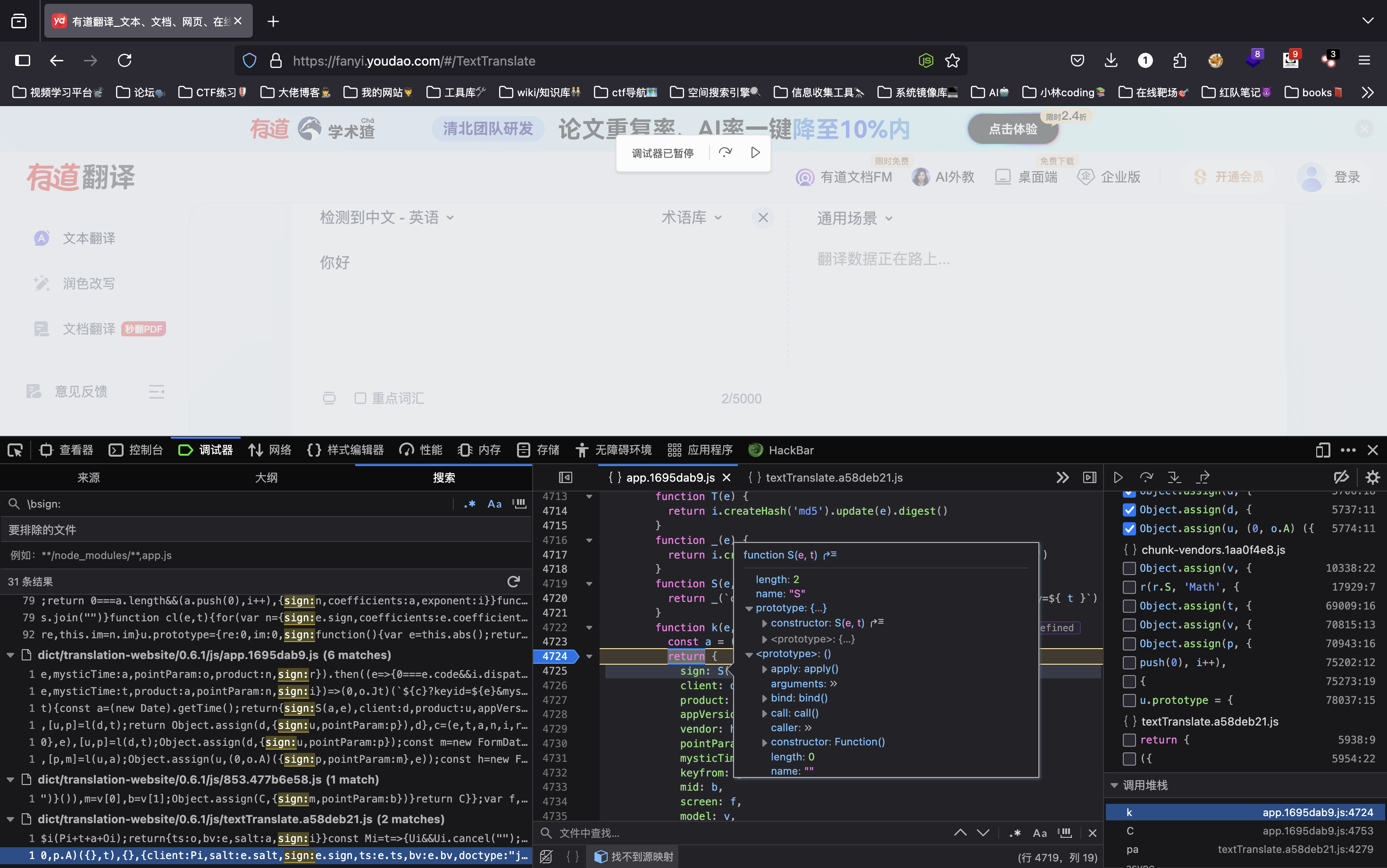Collapse app.1695dab9.js search results group
This screenshot has width=1387, height=868.
(x=10, y=655)
